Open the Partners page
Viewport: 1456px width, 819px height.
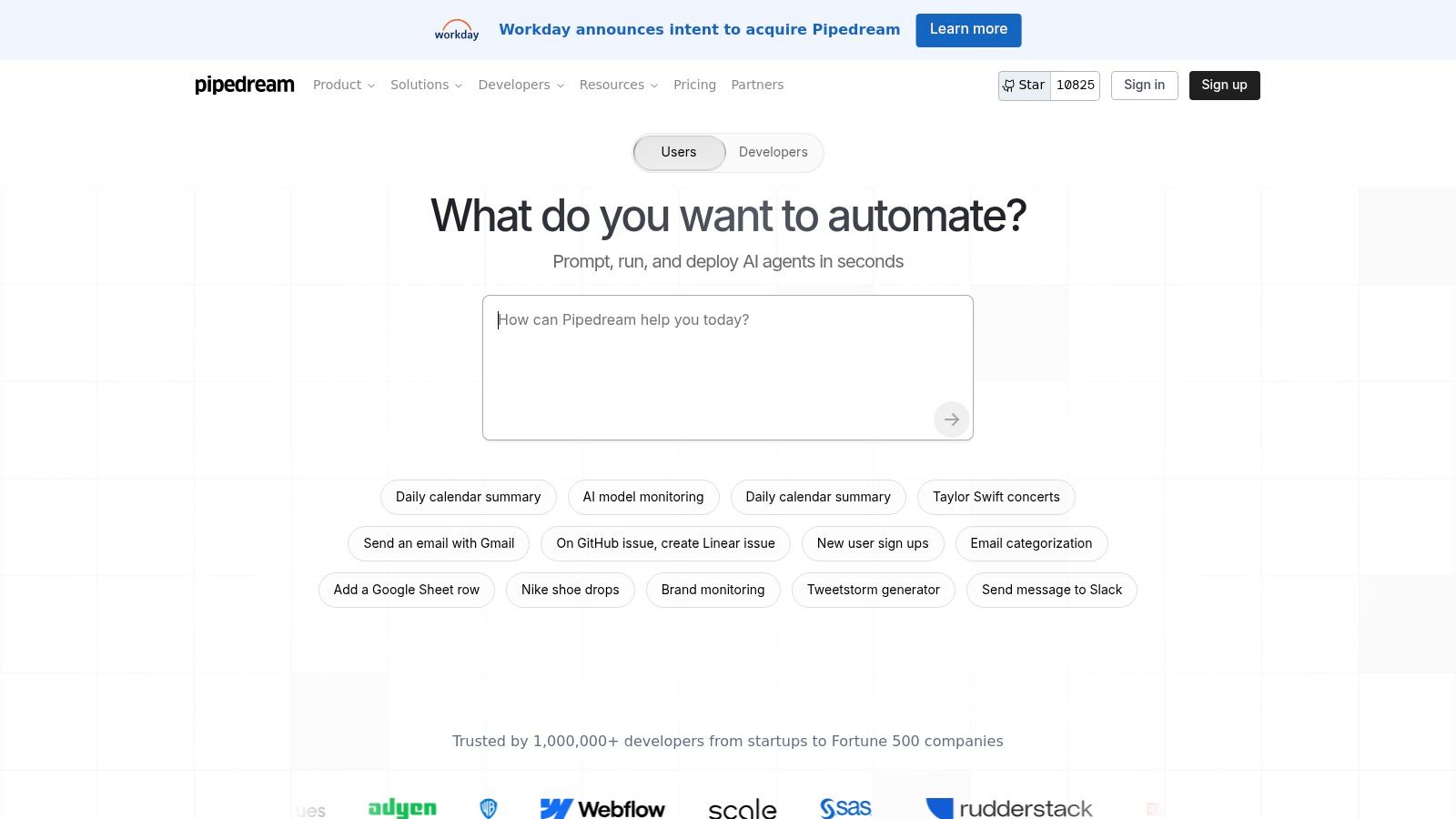coord(757,85)
